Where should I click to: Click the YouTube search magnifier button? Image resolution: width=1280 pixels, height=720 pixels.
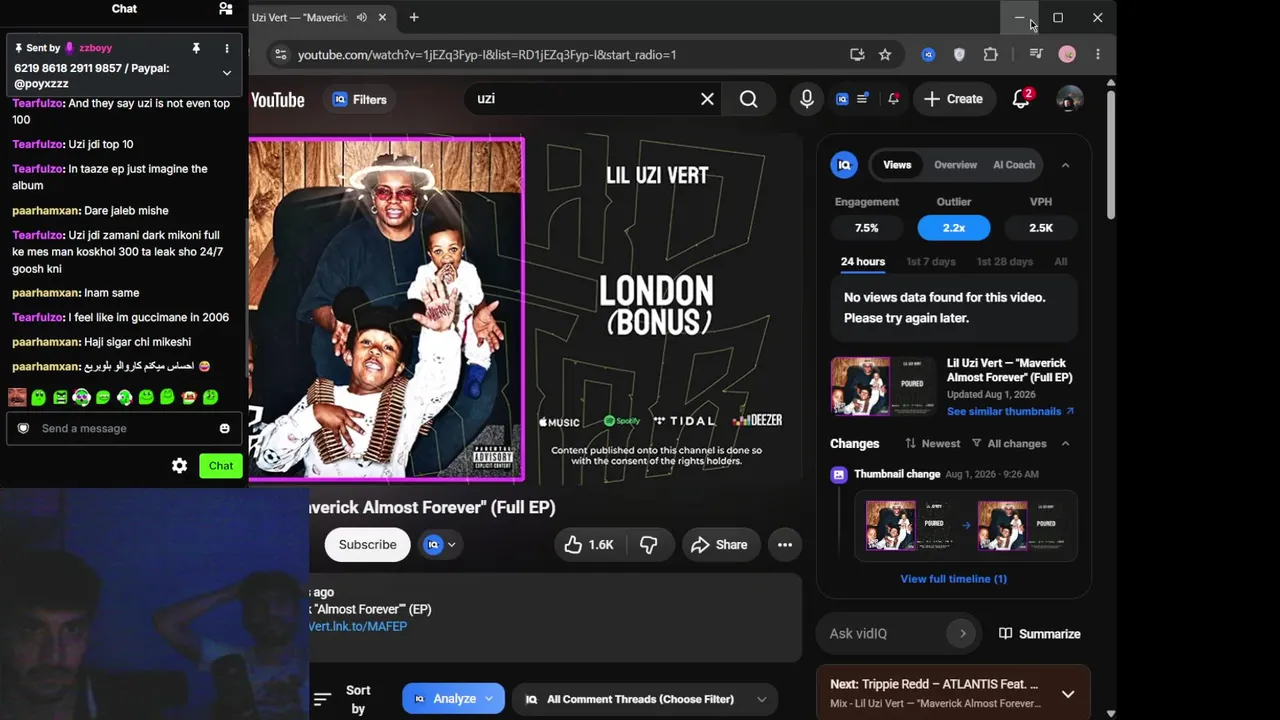tap(748, 99)
